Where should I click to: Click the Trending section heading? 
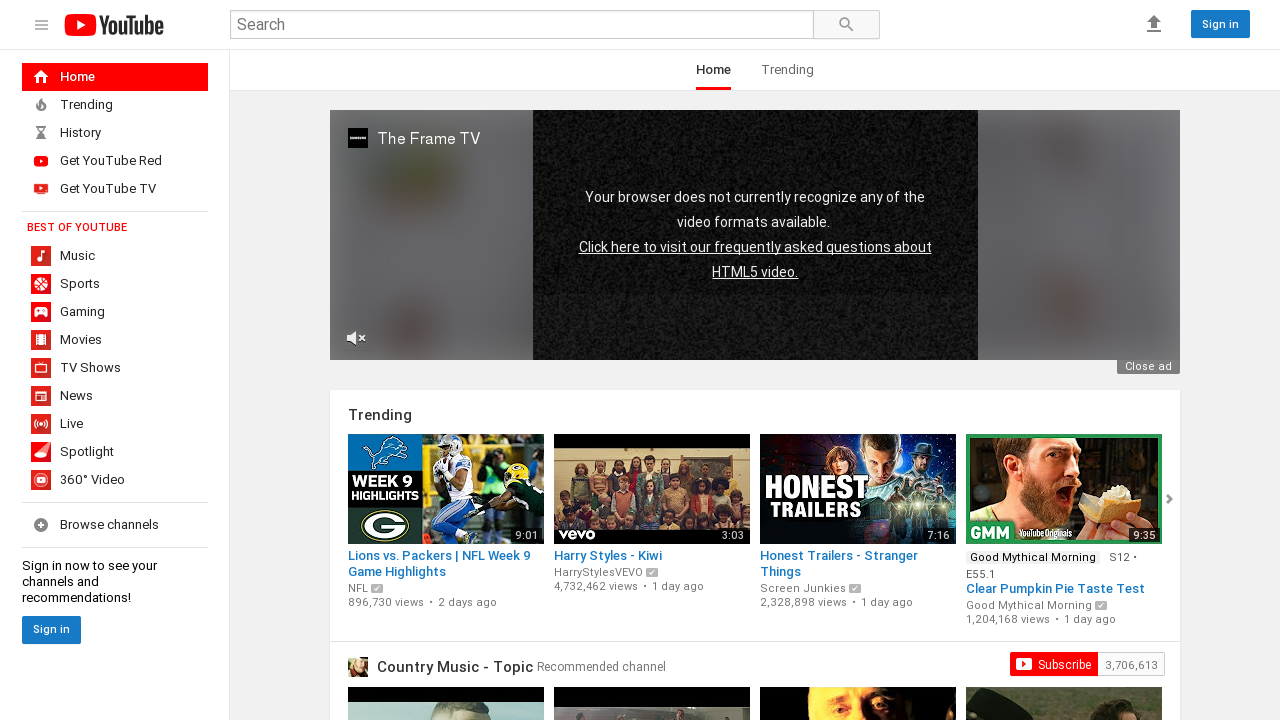coord(380,415)
